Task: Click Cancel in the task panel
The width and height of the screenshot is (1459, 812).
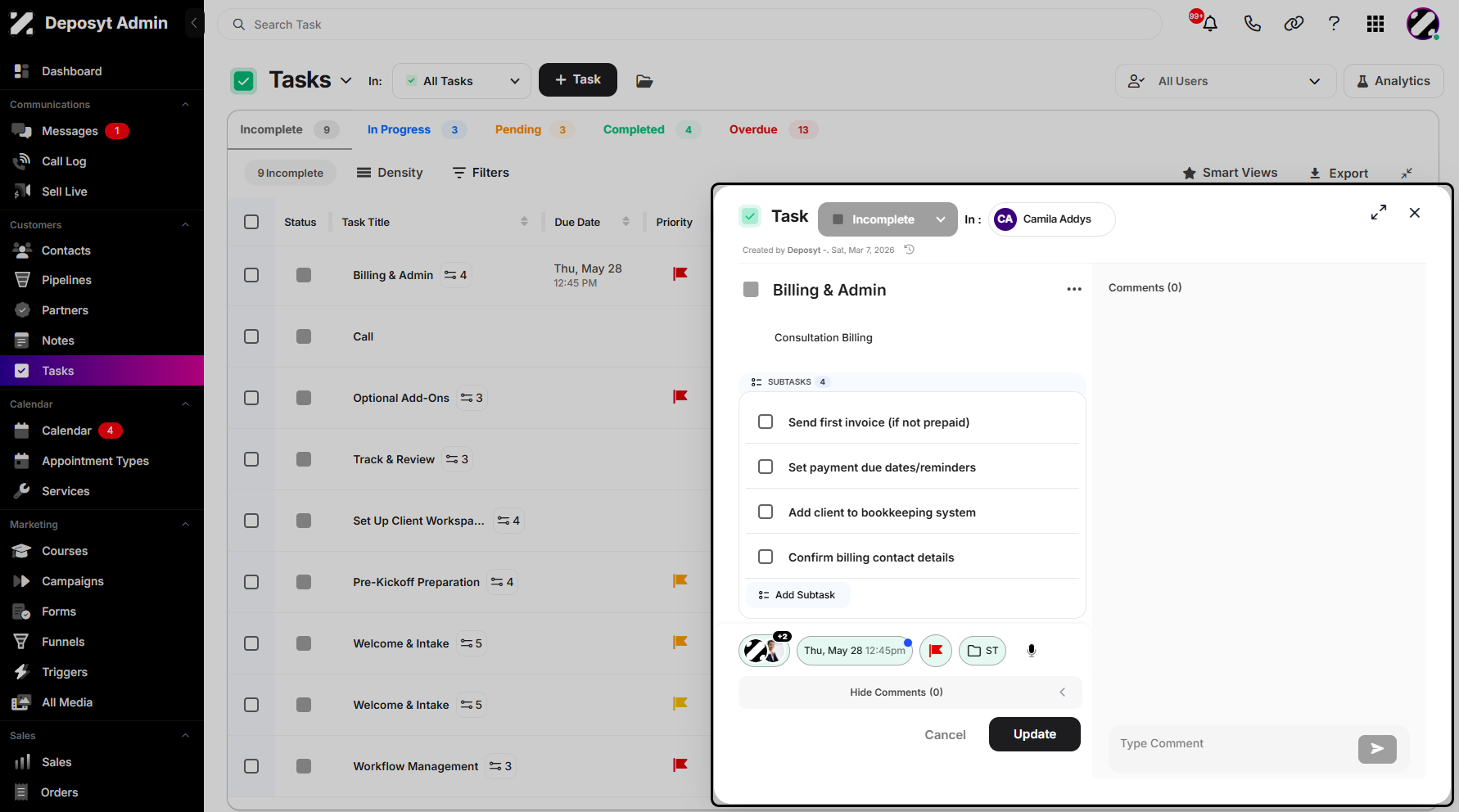Action: pos(945,735)
